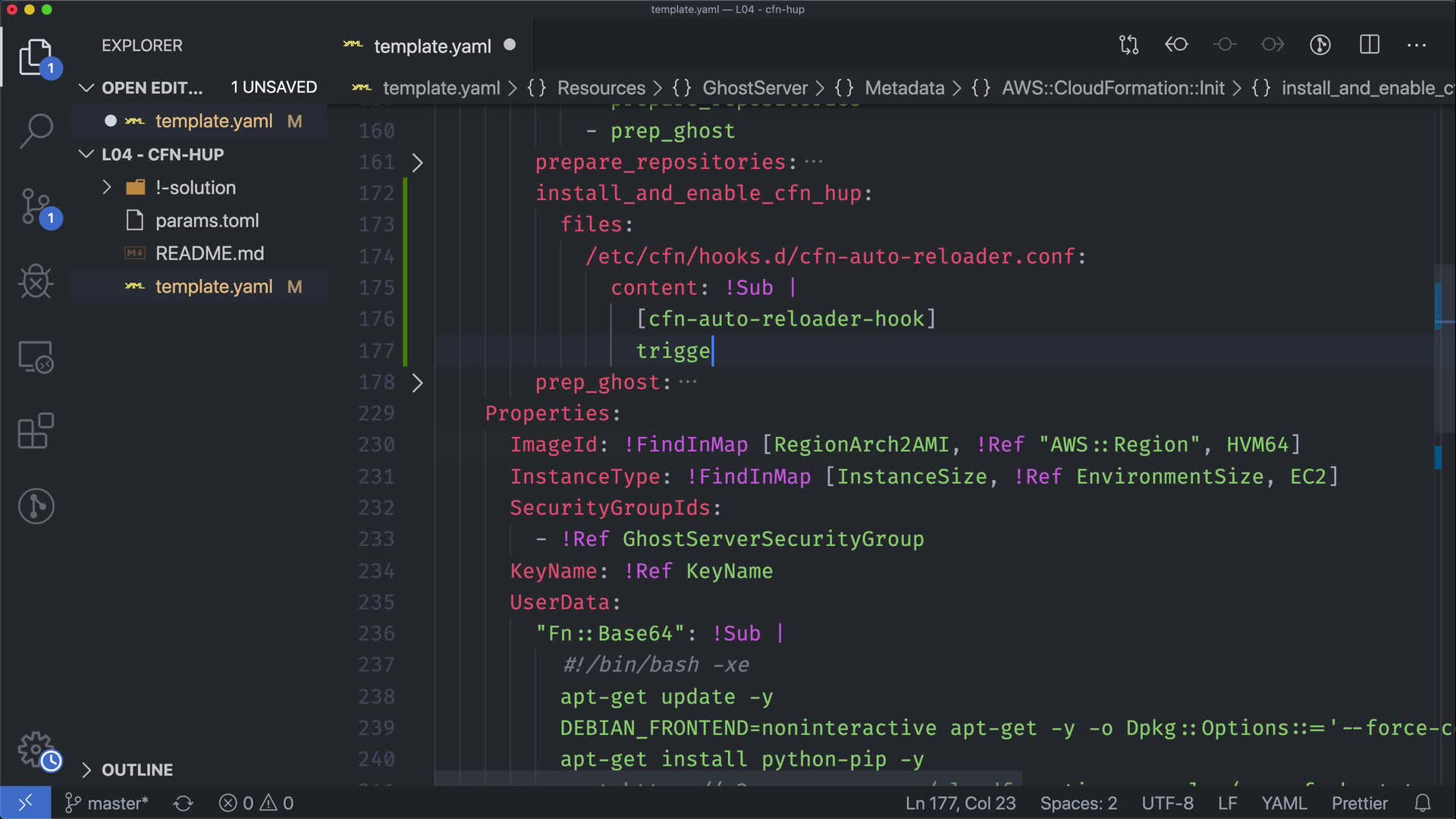The height and width of the screenshot is (819, 1456).
Task: Click the Split Editor Right icon
Action: pos(1370,45)
